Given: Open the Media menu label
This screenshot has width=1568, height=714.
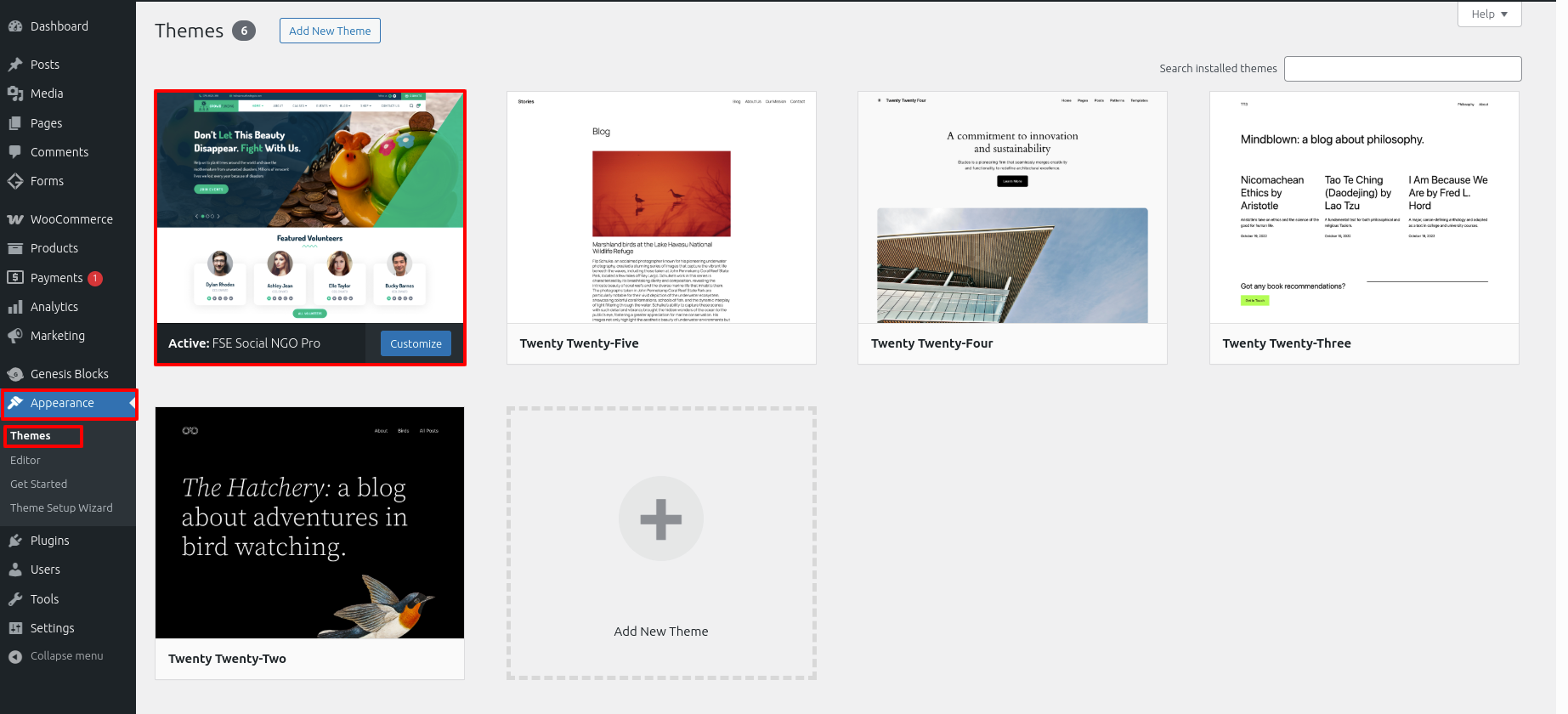Looking at the screenshot, I should (47, 93).
